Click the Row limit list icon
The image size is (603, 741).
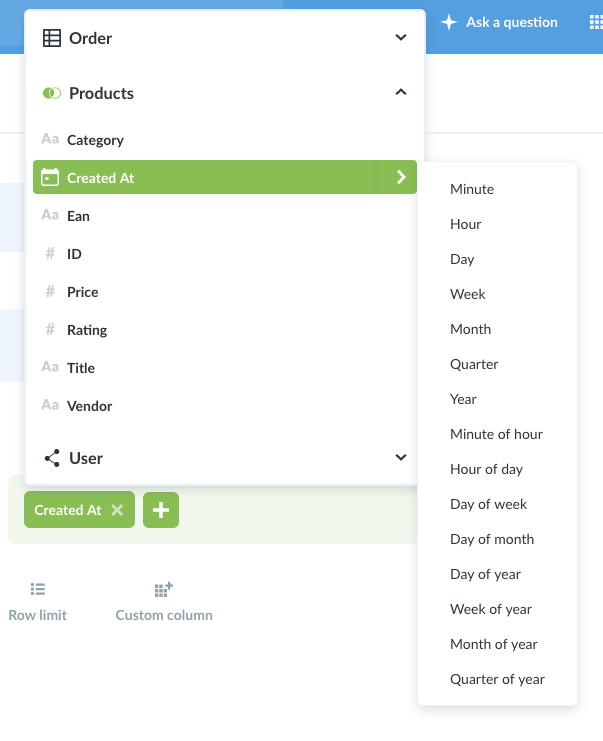[x=38, y=589]
